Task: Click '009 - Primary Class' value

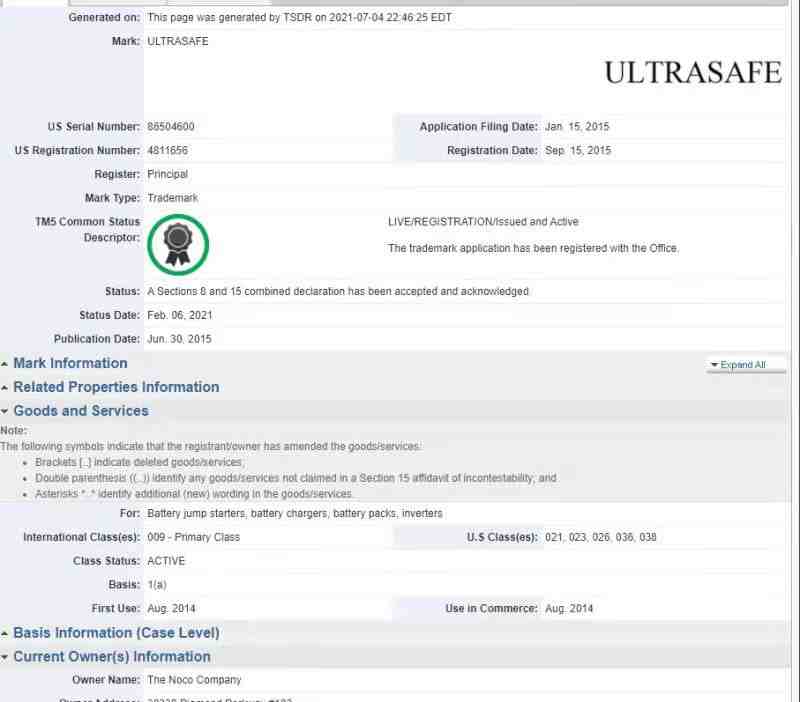Action: coord(193,537)
